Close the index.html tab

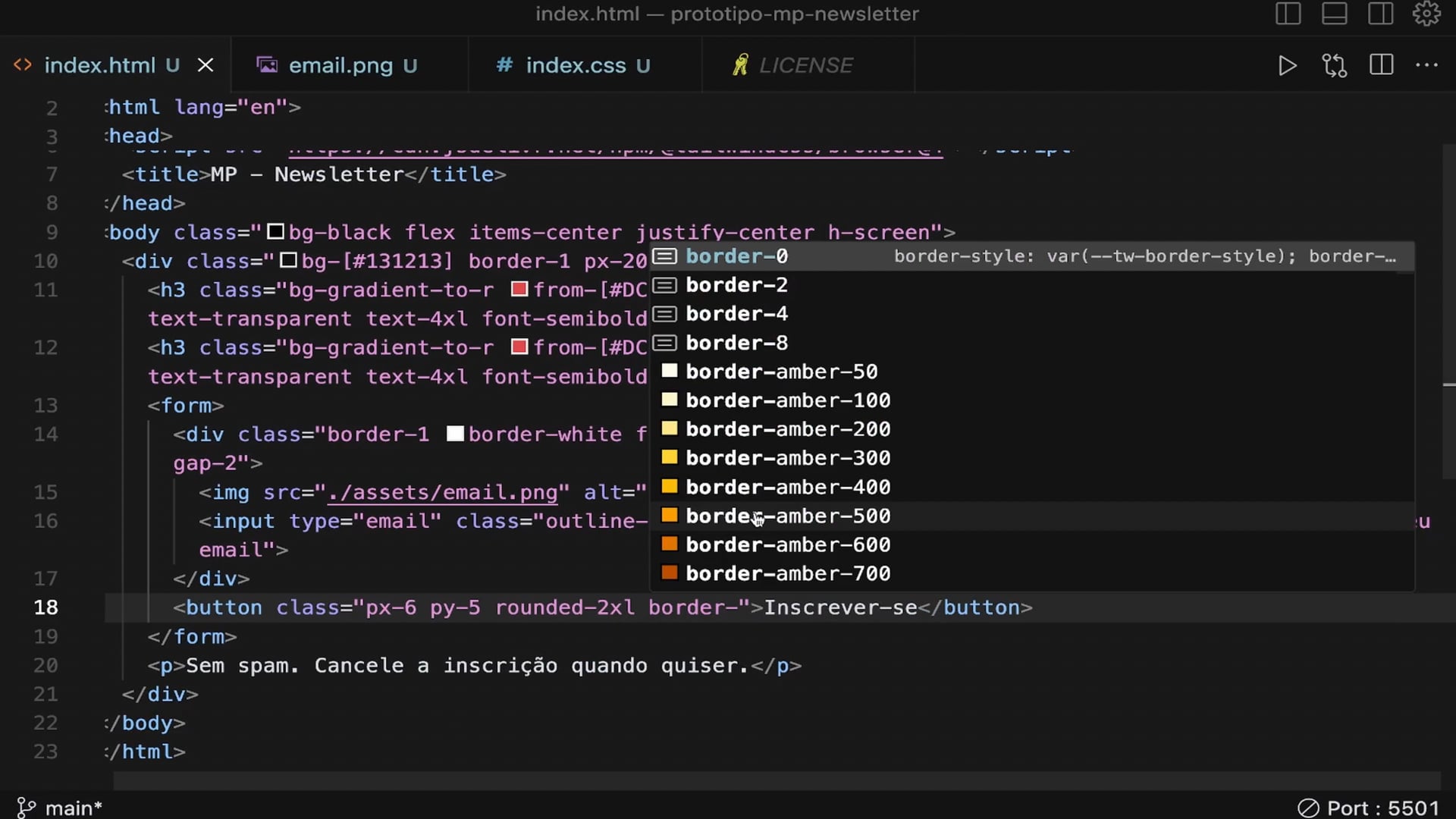pos(206,65)
